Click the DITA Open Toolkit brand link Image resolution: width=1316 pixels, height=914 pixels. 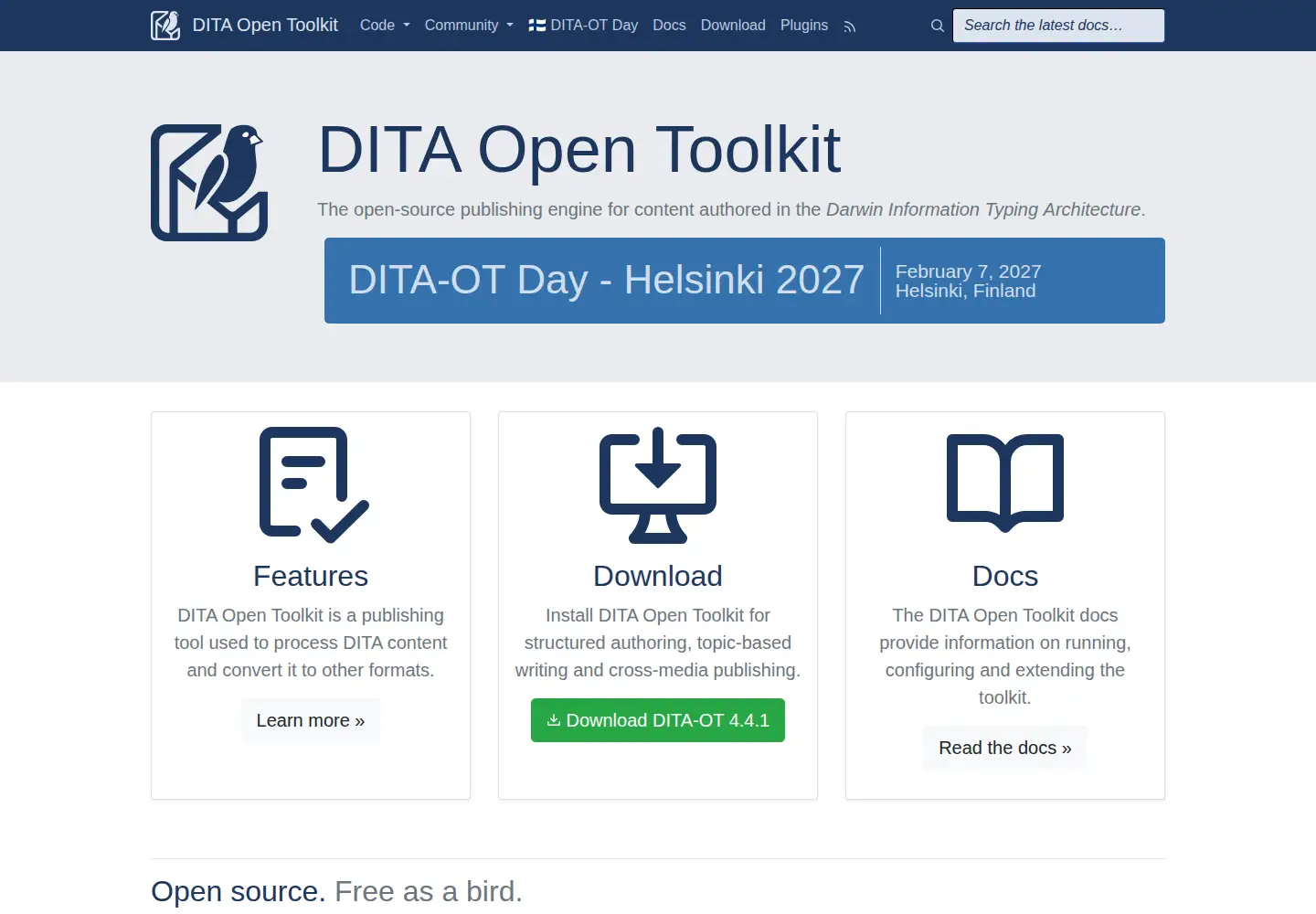(x=245, y=26)
